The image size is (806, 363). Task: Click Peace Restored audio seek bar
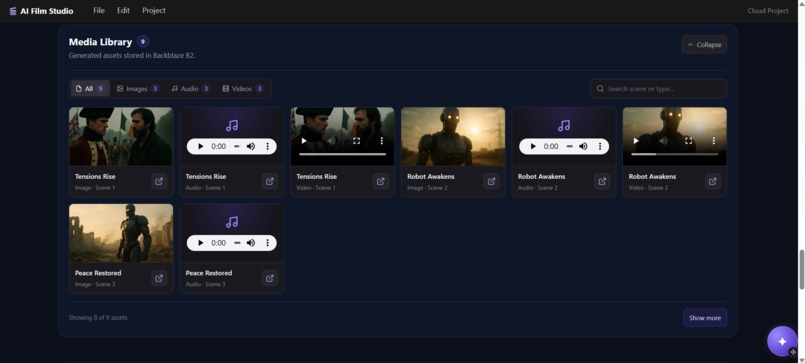[x=237, y=243]
